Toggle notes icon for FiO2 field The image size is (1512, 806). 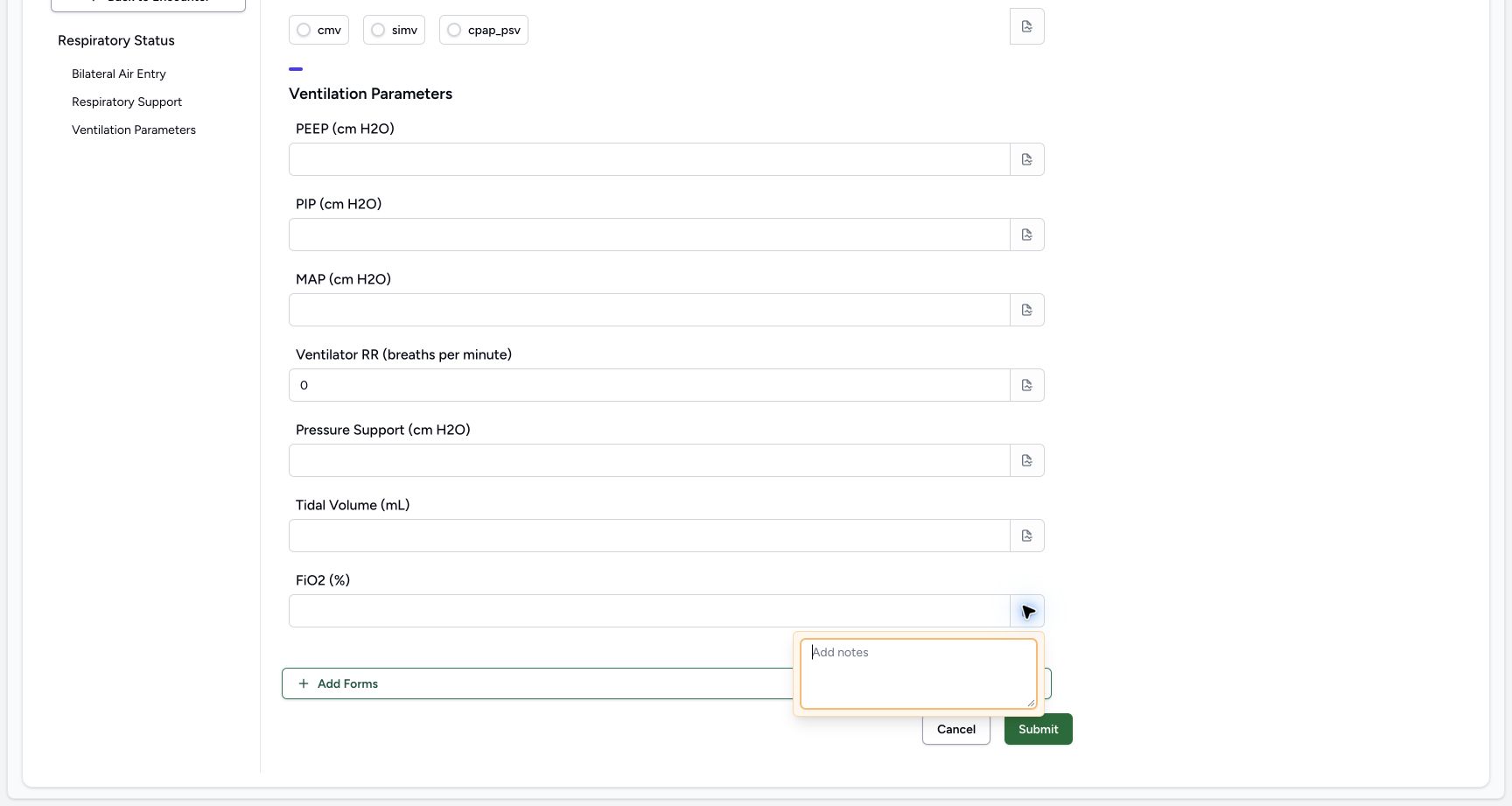click(x=1027, y=611)
